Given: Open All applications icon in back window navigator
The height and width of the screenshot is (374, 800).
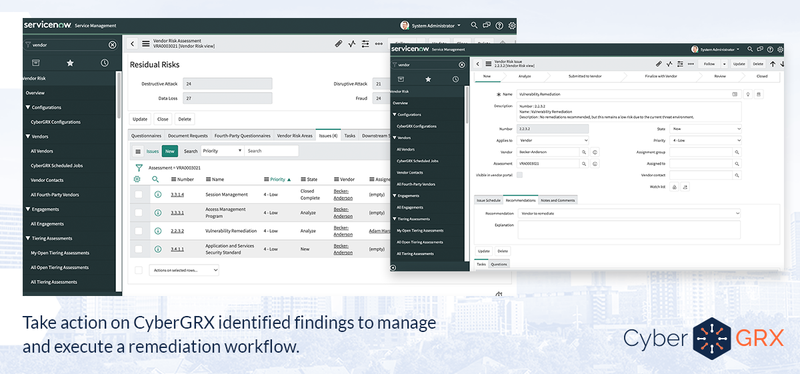Looking at the screenshot, I should click(36, 63).
